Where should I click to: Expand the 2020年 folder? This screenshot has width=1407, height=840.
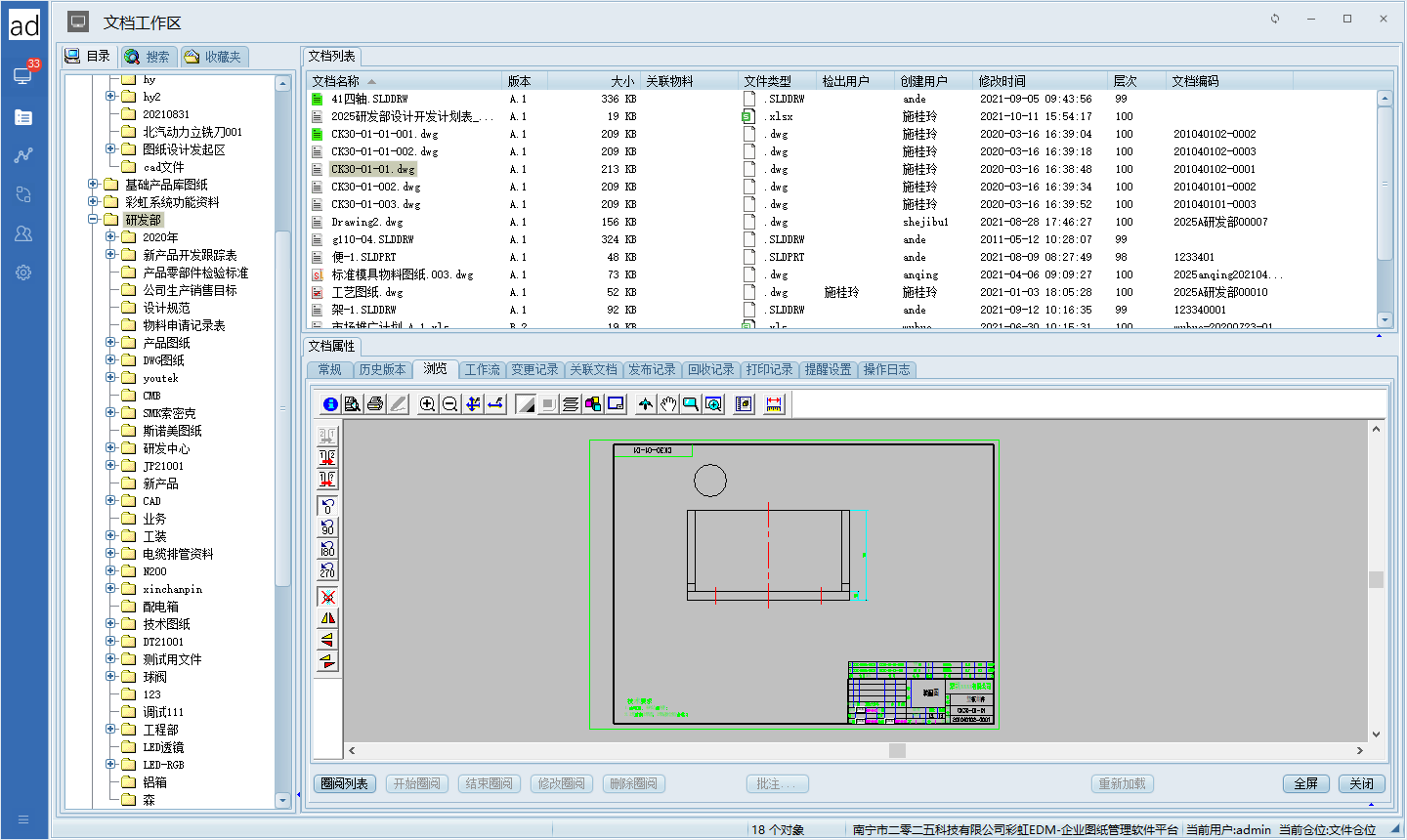(x=110, y=237)
